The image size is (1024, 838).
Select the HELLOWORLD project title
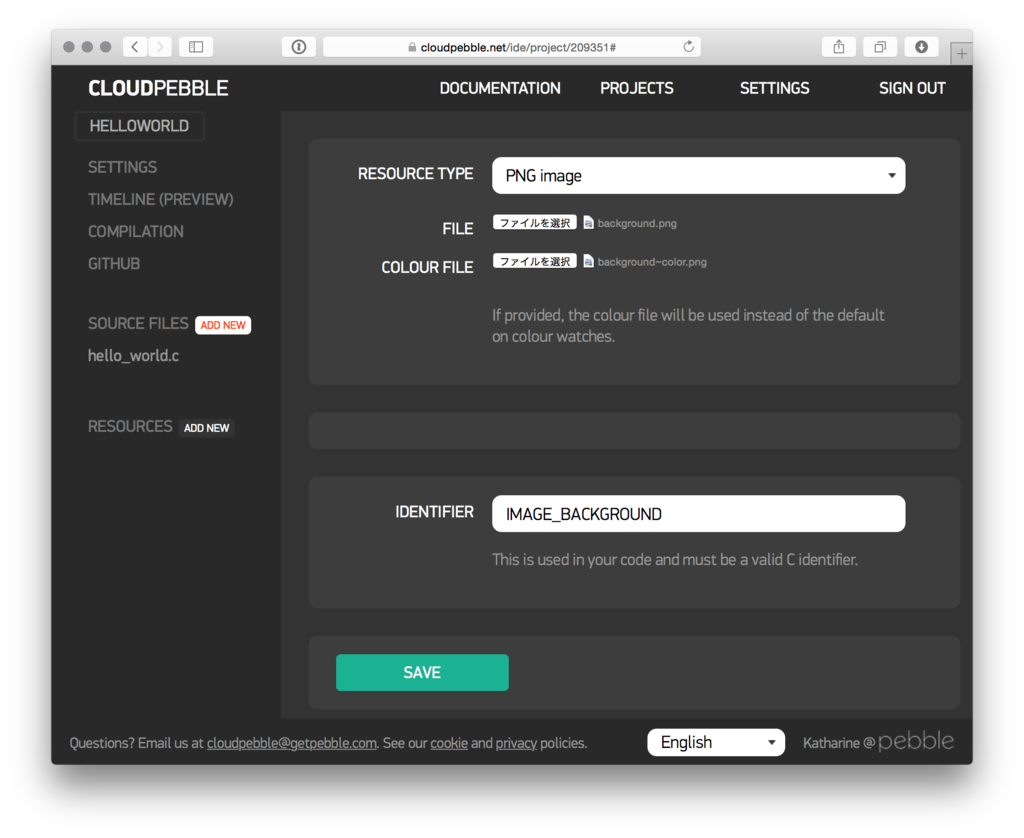[x=139, y=126]
